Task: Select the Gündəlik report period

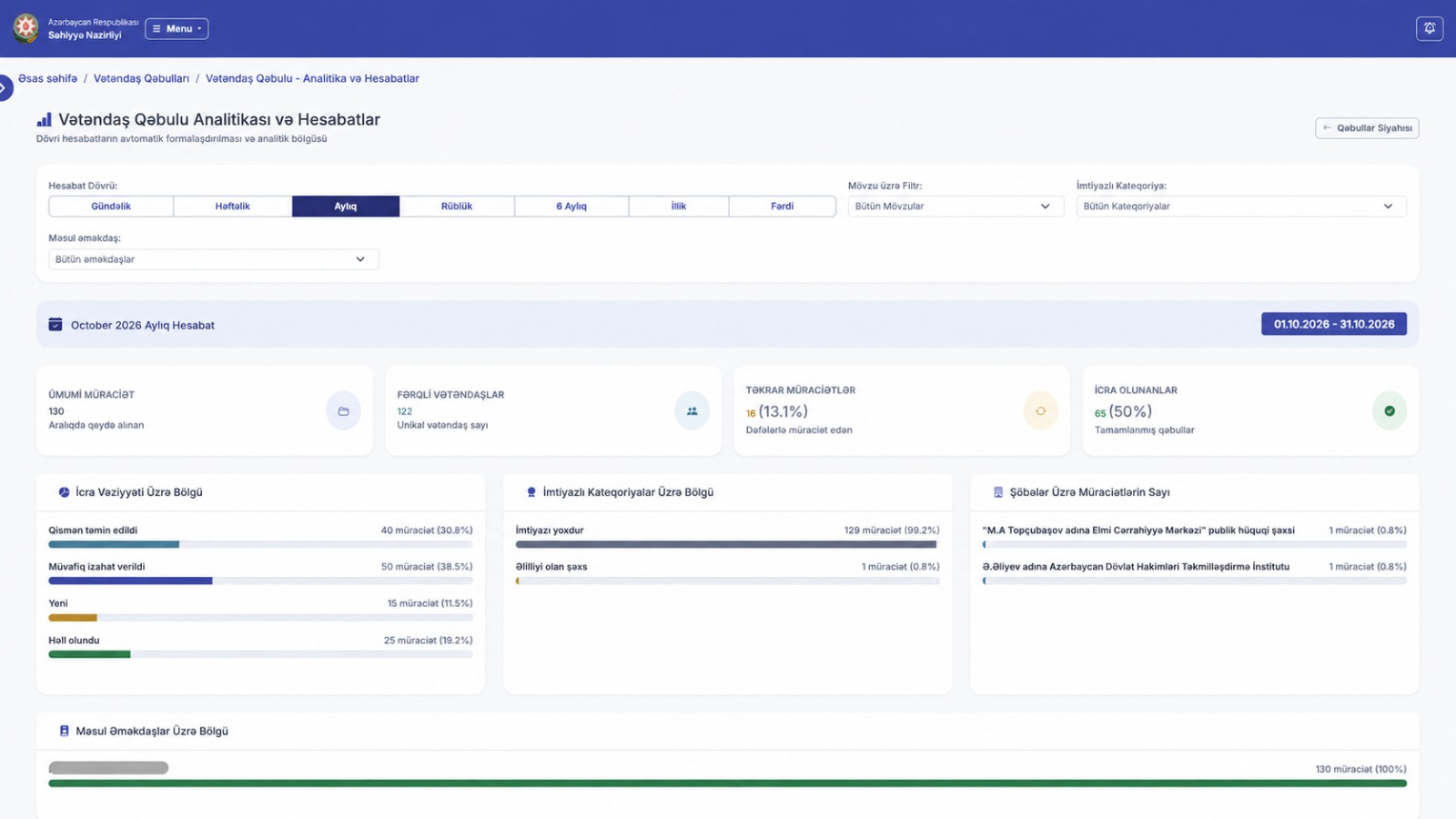Action: 111,207
